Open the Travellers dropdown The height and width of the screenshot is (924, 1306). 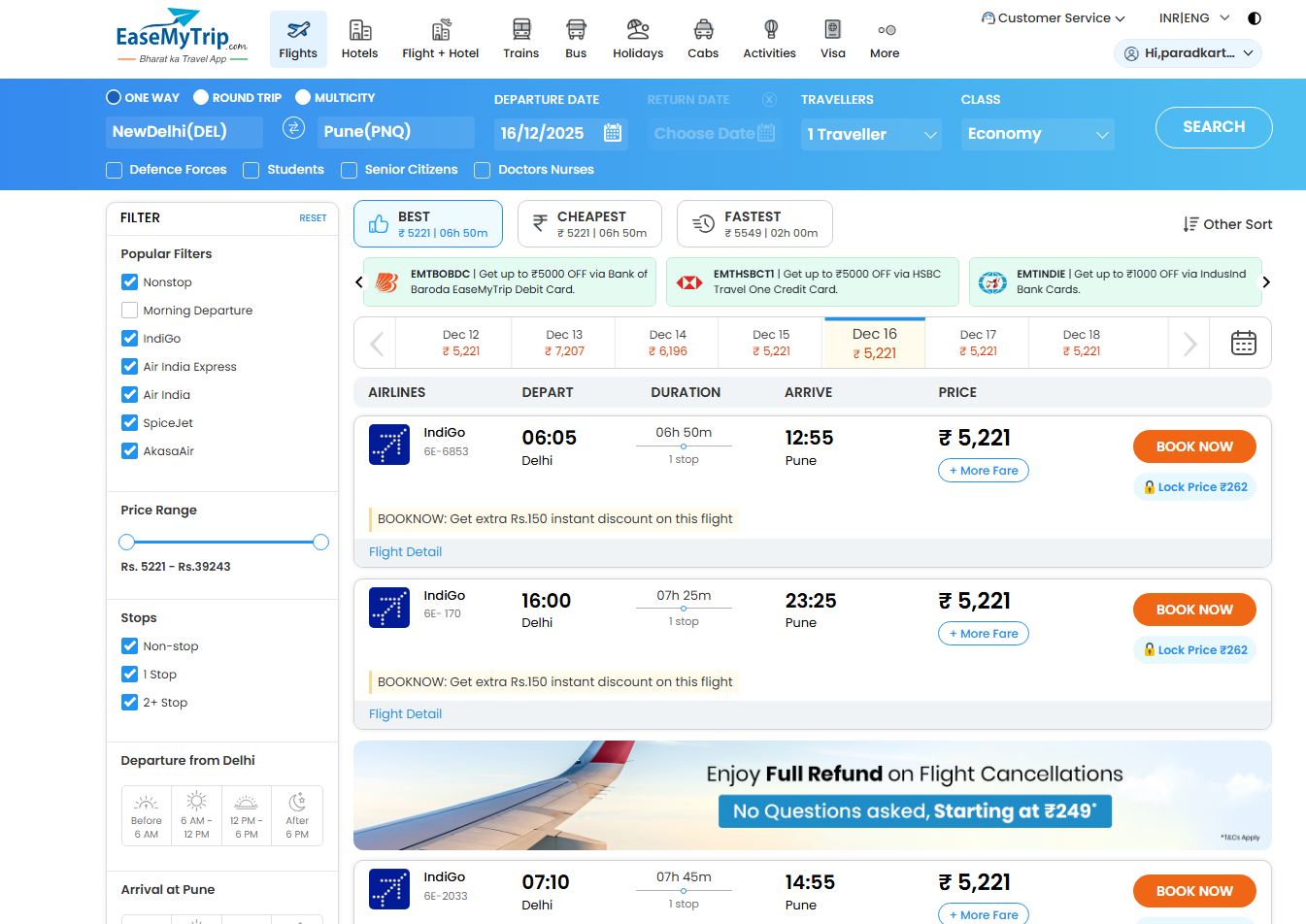[x=870, y=133]
